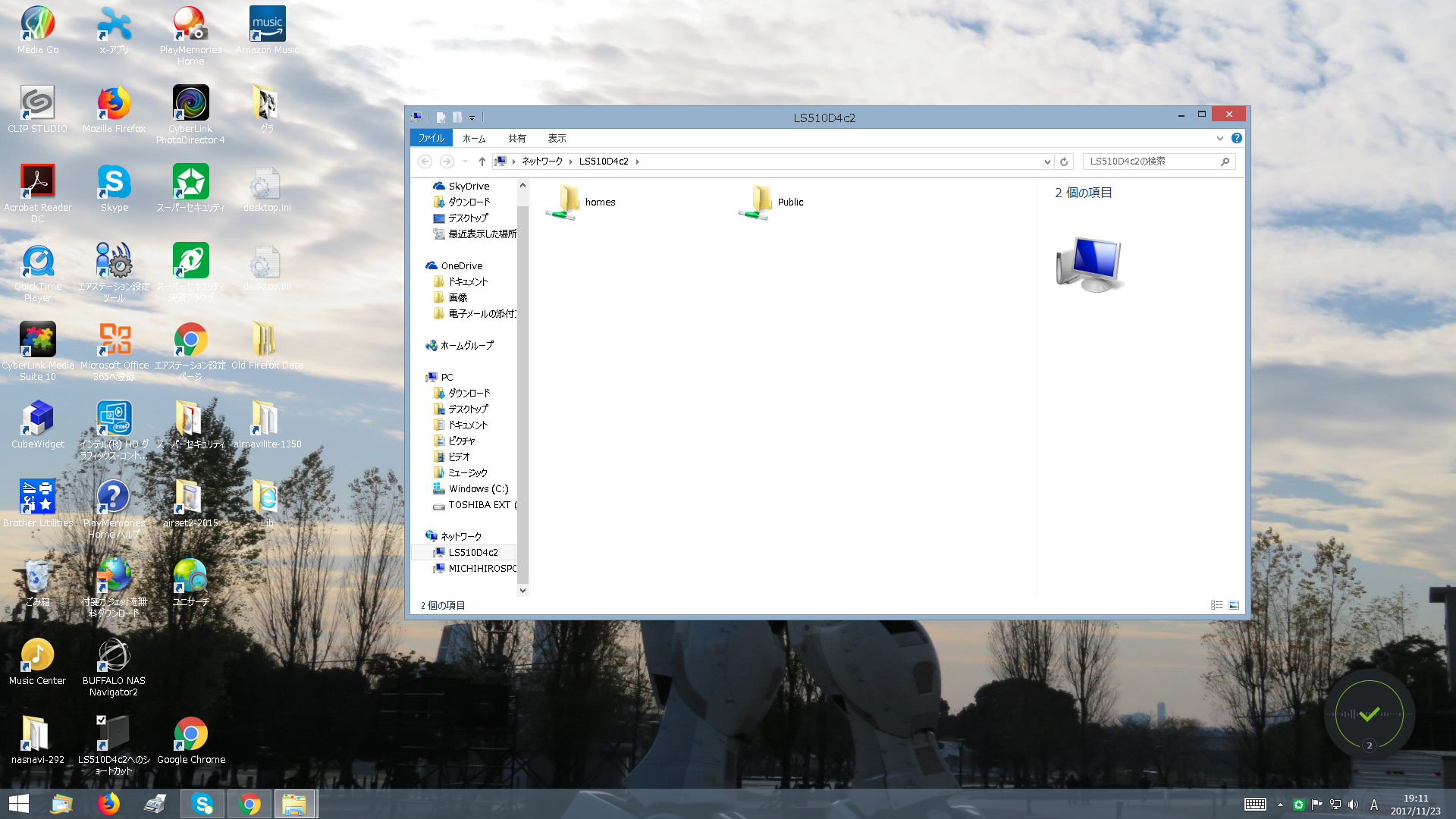This screenshot has width=1456, height=819.
Task: Open the quick access toolbar customize dropdown
Action: point(472,118)
